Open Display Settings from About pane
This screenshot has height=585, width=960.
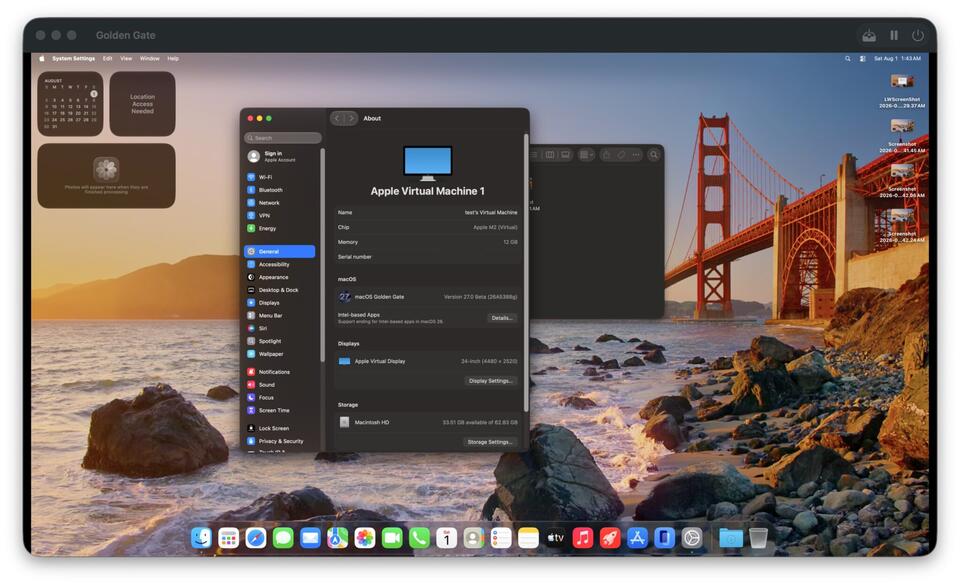coord(490,381)
